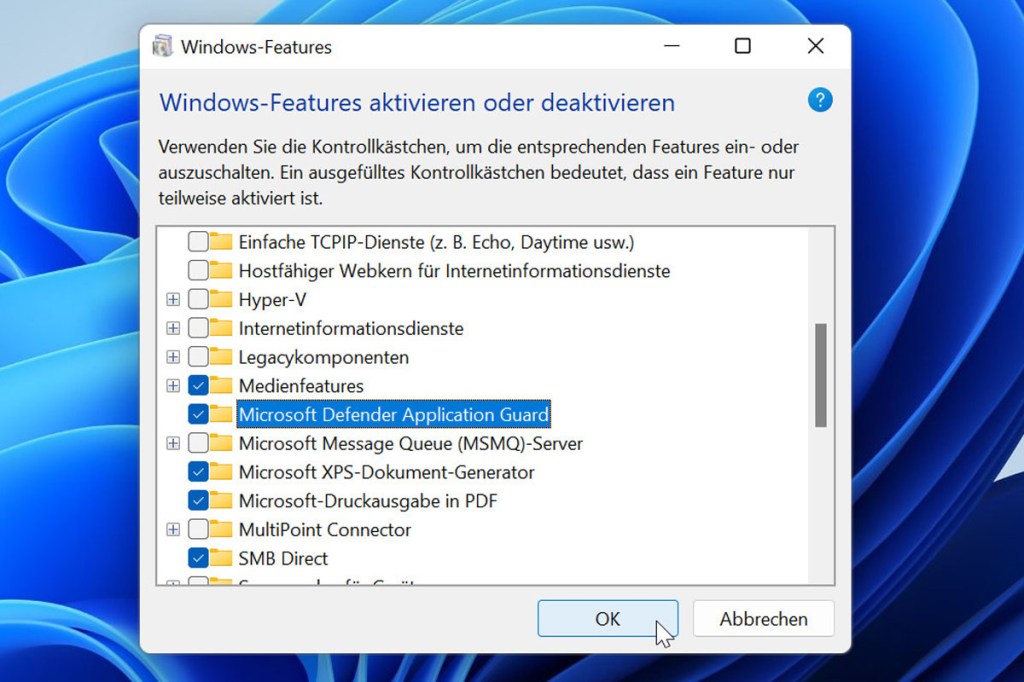Click the Medienfeatures folder icon
The image size is (1024, 682).
(221, 385)
